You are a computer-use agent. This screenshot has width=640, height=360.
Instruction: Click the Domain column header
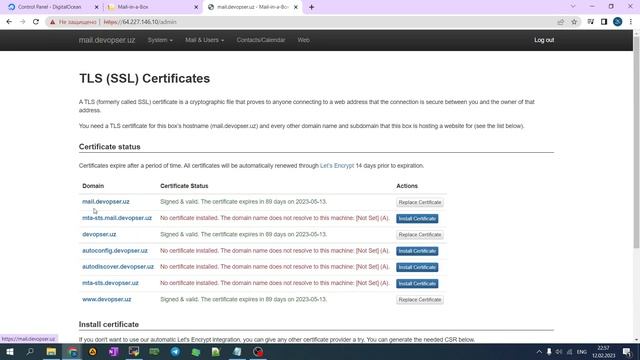click(x=93, y=186)
